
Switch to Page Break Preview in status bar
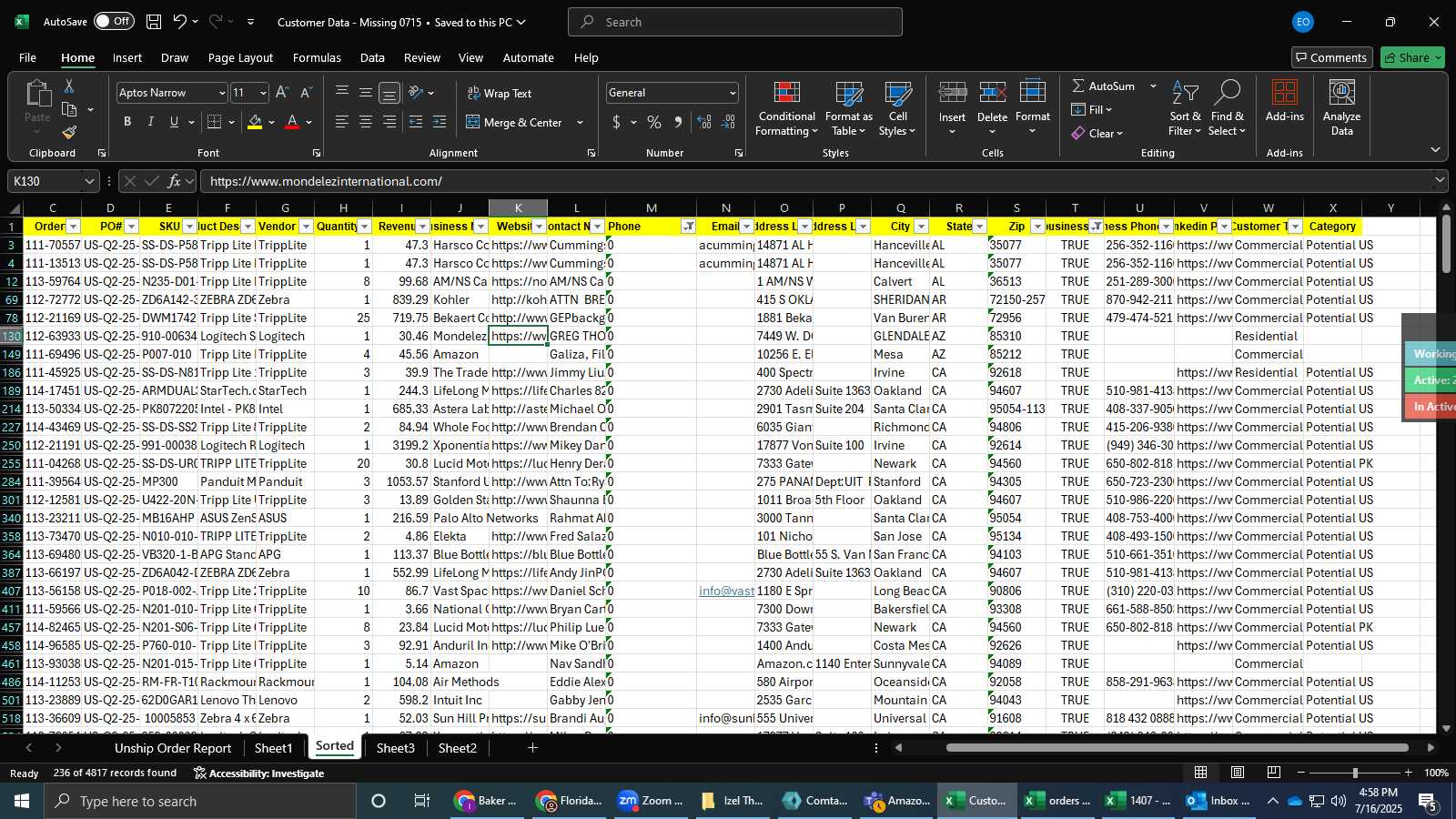[1274, 773]
